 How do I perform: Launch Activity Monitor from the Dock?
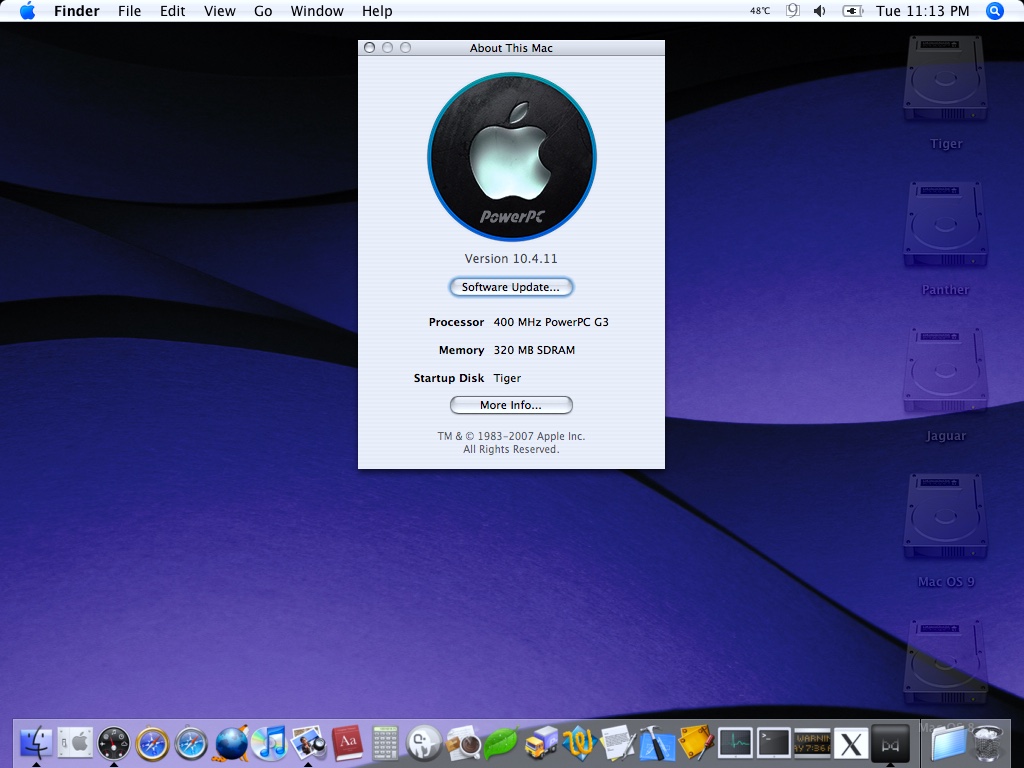point(735,743)
